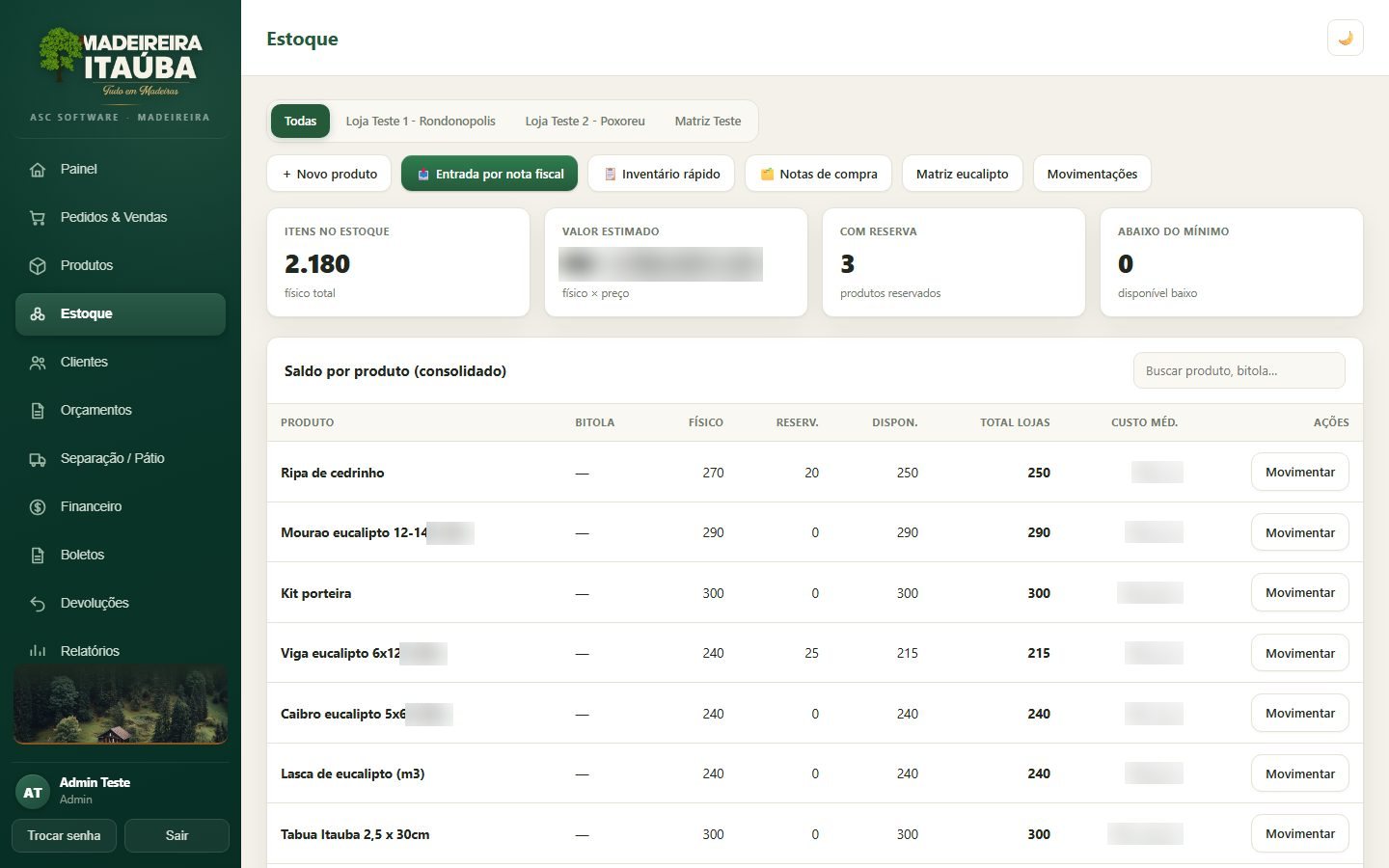
Task: Switch to Matriz Teste store tab
Action: pyautogui.click(x=708, y=122)
